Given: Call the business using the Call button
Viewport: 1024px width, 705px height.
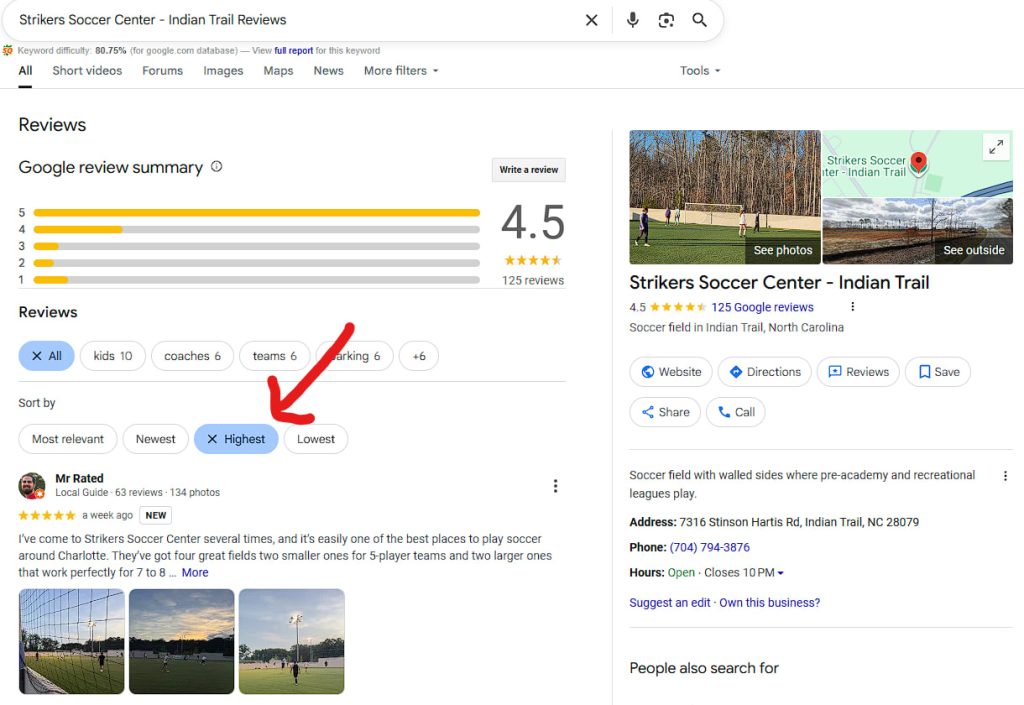Looking at the screenshot, I should 735,412.
